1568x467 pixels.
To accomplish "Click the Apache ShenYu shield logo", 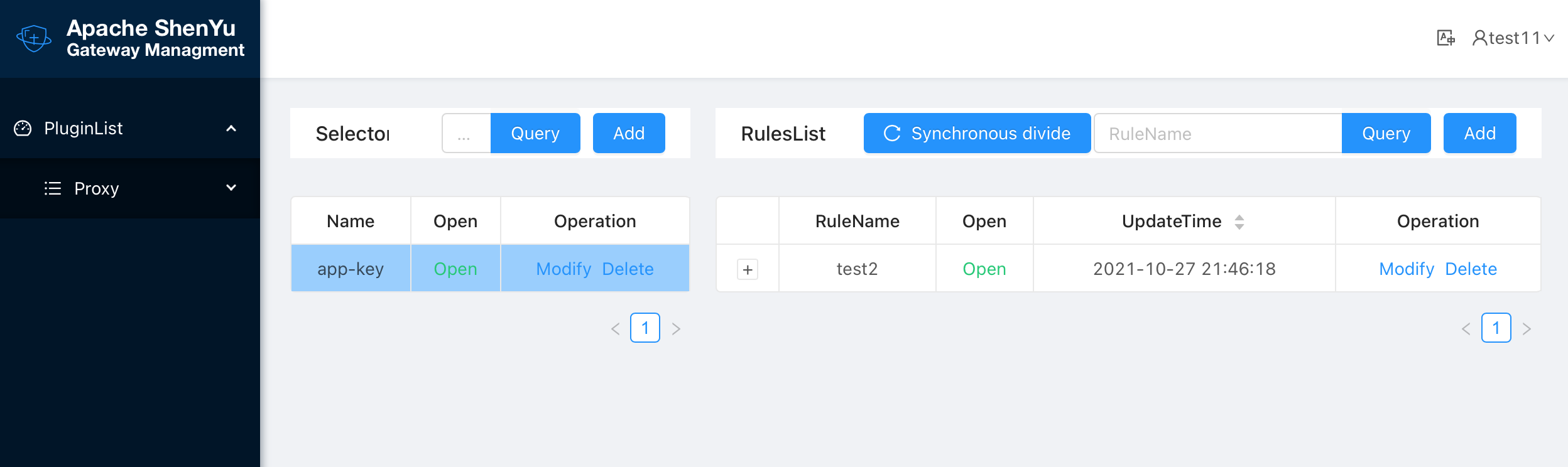I will (x=34, y=39).
